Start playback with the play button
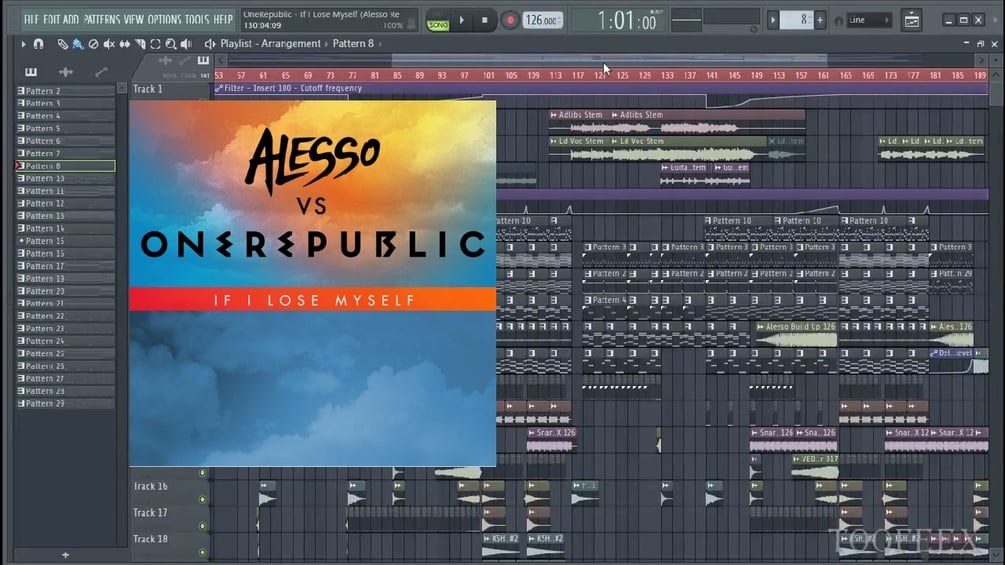 pos(461,20)
